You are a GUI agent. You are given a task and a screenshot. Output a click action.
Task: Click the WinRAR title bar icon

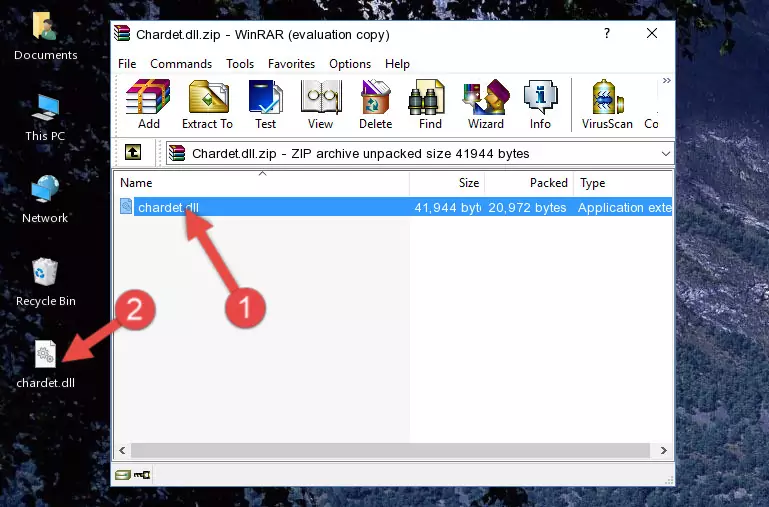coord(122,33)
